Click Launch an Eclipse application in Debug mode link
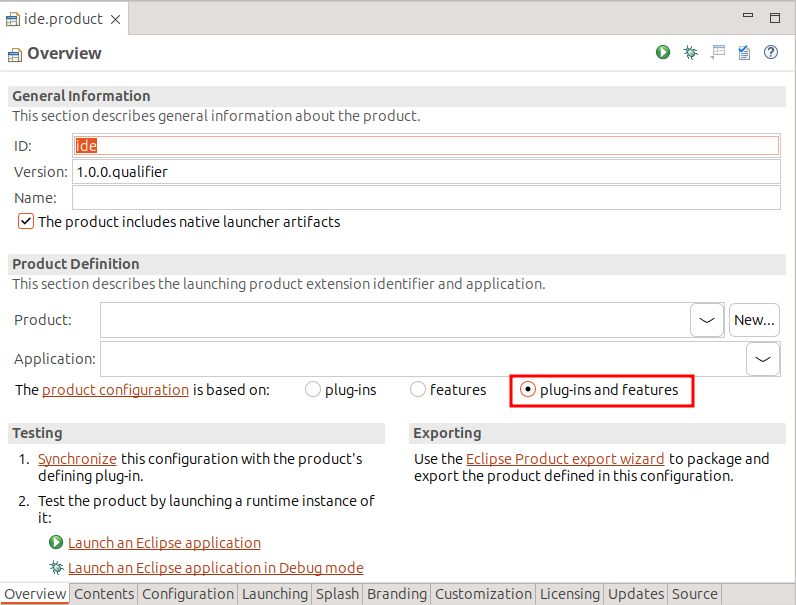Viewport: 796px width, 605px height. click(216, 567)
